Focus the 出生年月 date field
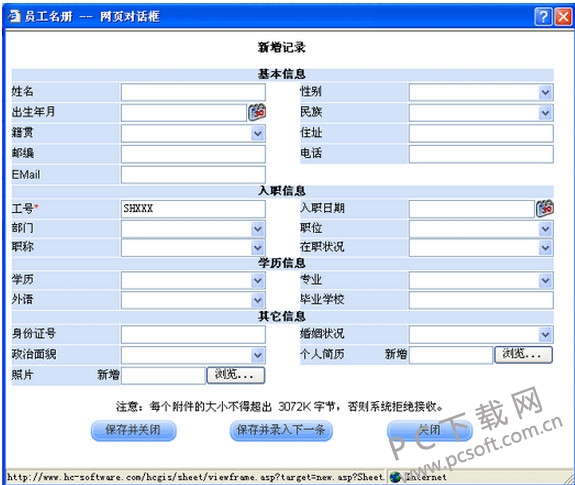This screenshot has height=485, width=575. tap(184, 113)
